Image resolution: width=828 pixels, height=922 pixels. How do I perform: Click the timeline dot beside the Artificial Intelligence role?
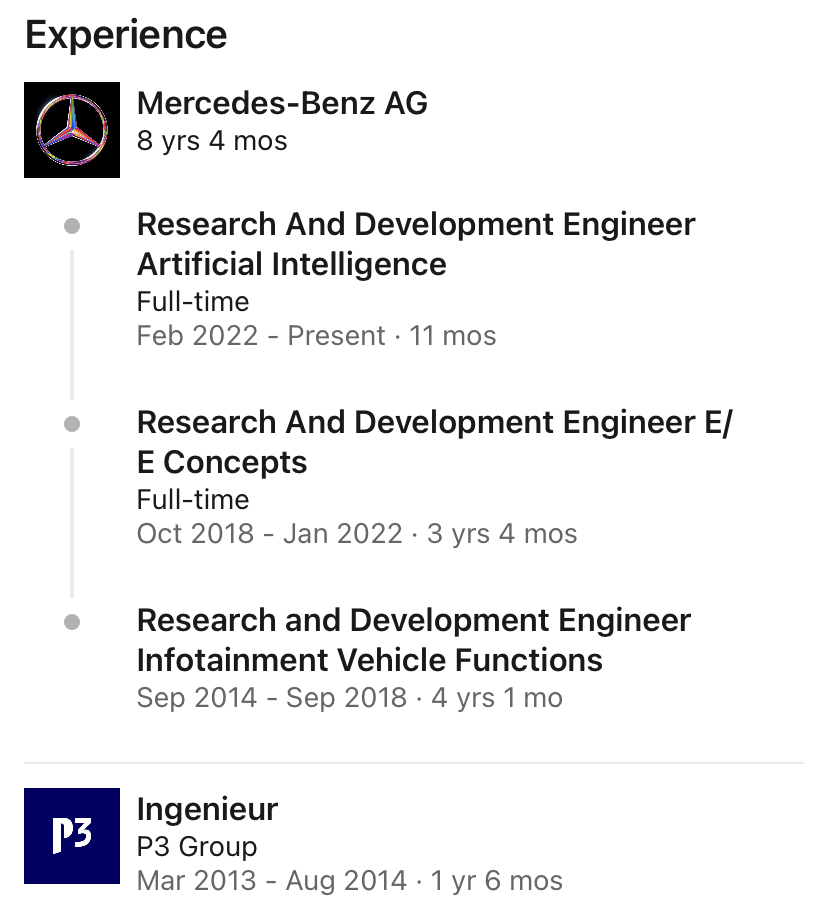[72, 227]
